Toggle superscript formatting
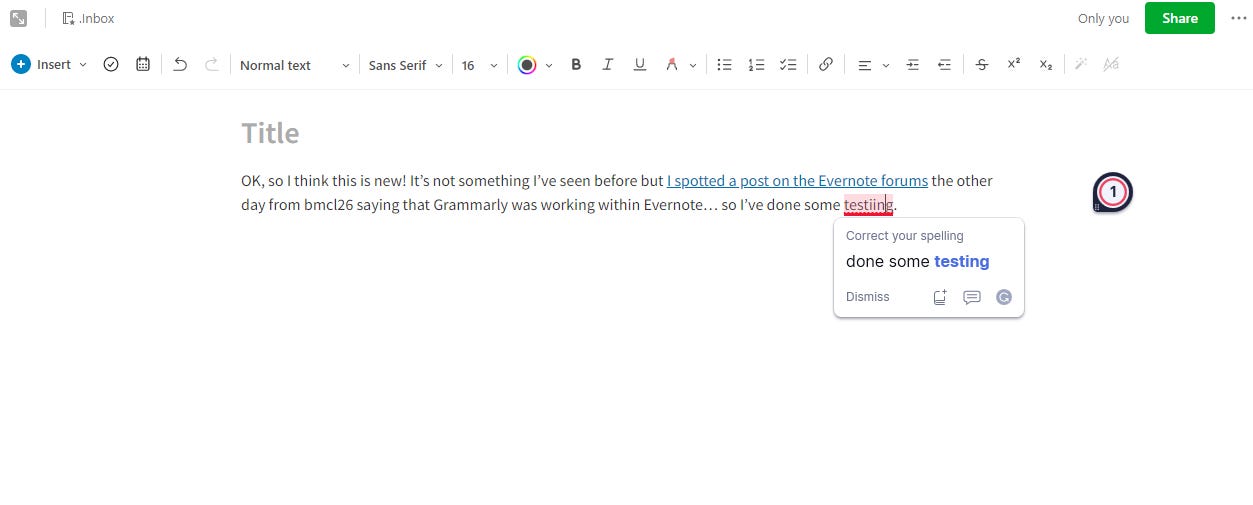This screenshot has height=505, width=1253. click(x=1014, y=64)
